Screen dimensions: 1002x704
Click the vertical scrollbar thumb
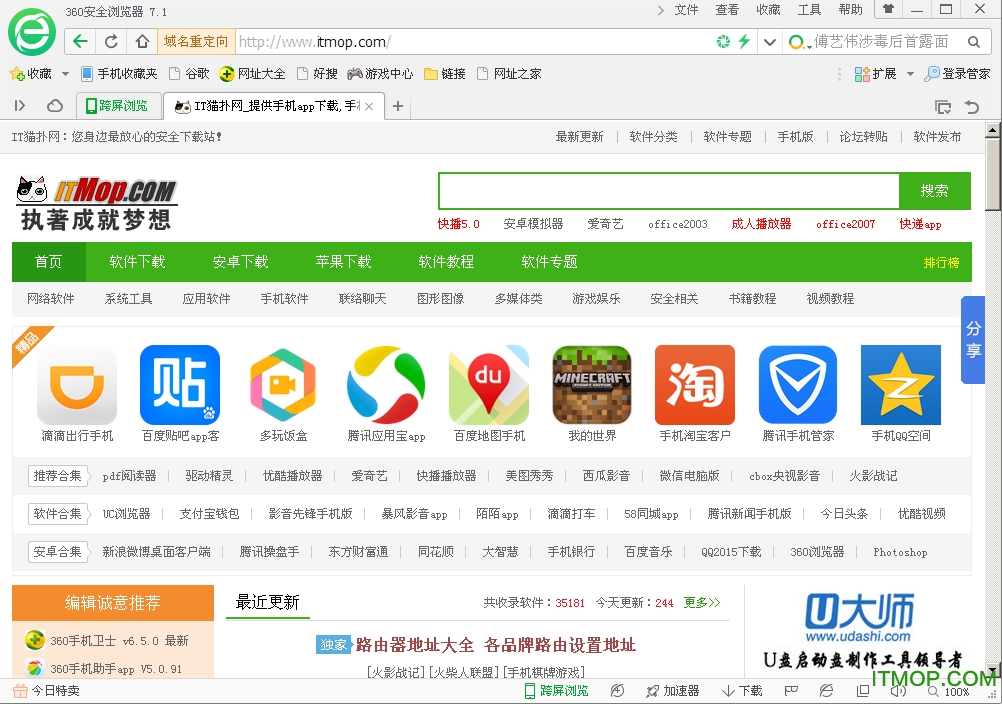point(992,173)
